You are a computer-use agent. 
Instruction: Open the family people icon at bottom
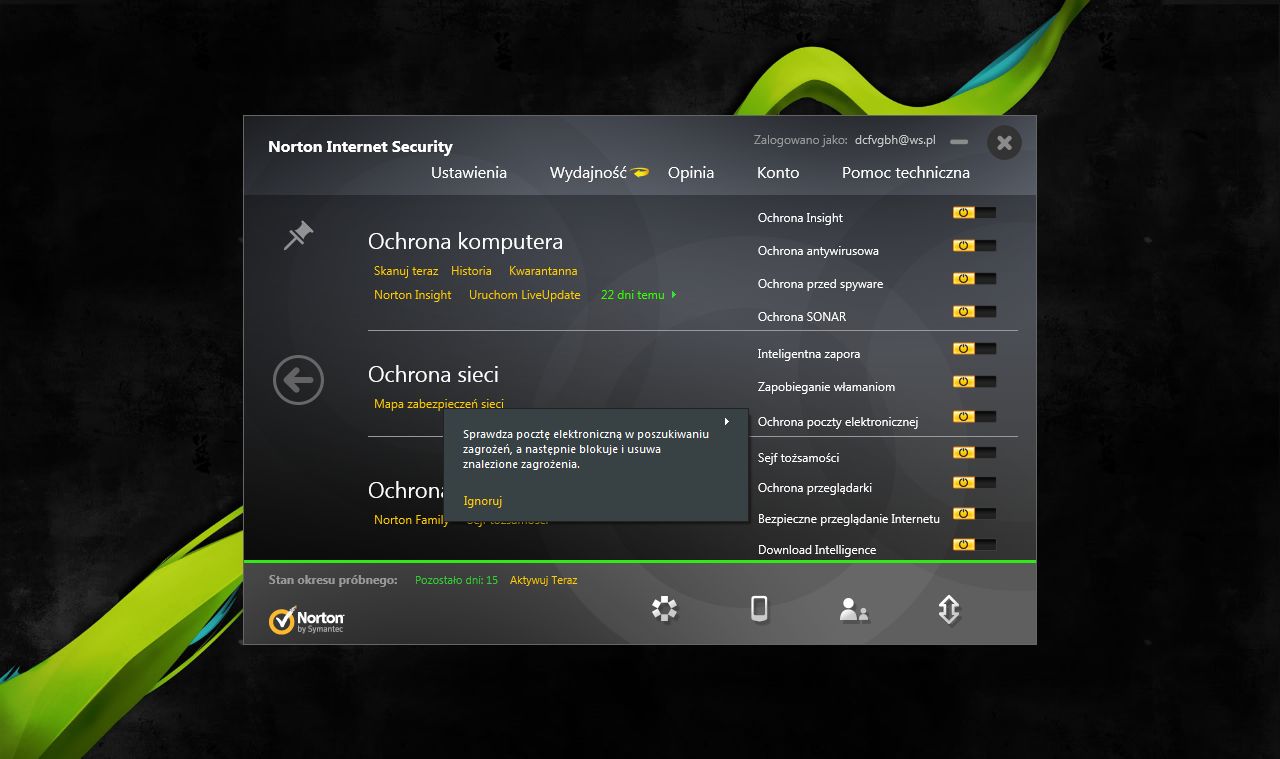coord(854,609)
